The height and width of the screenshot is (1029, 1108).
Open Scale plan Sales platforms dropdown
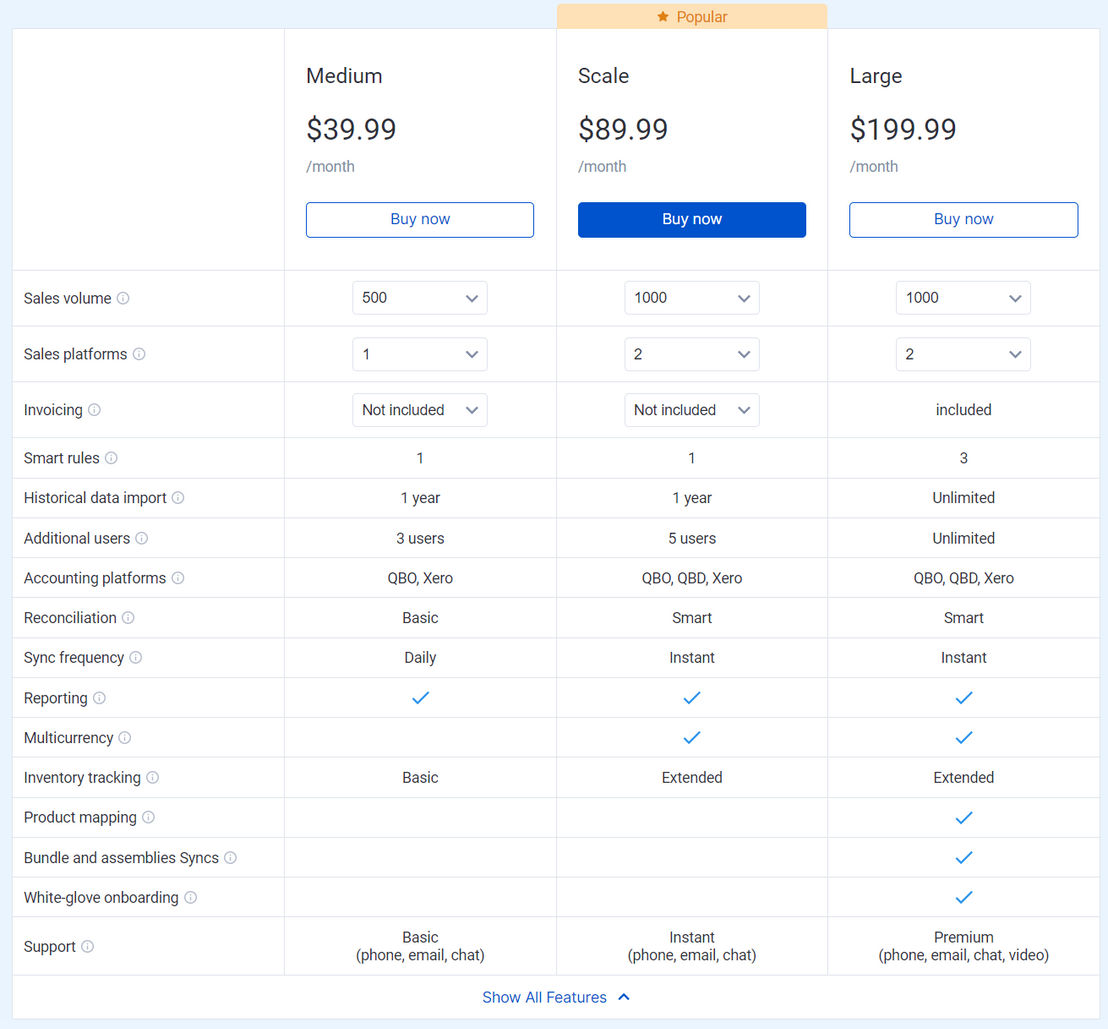692,354
